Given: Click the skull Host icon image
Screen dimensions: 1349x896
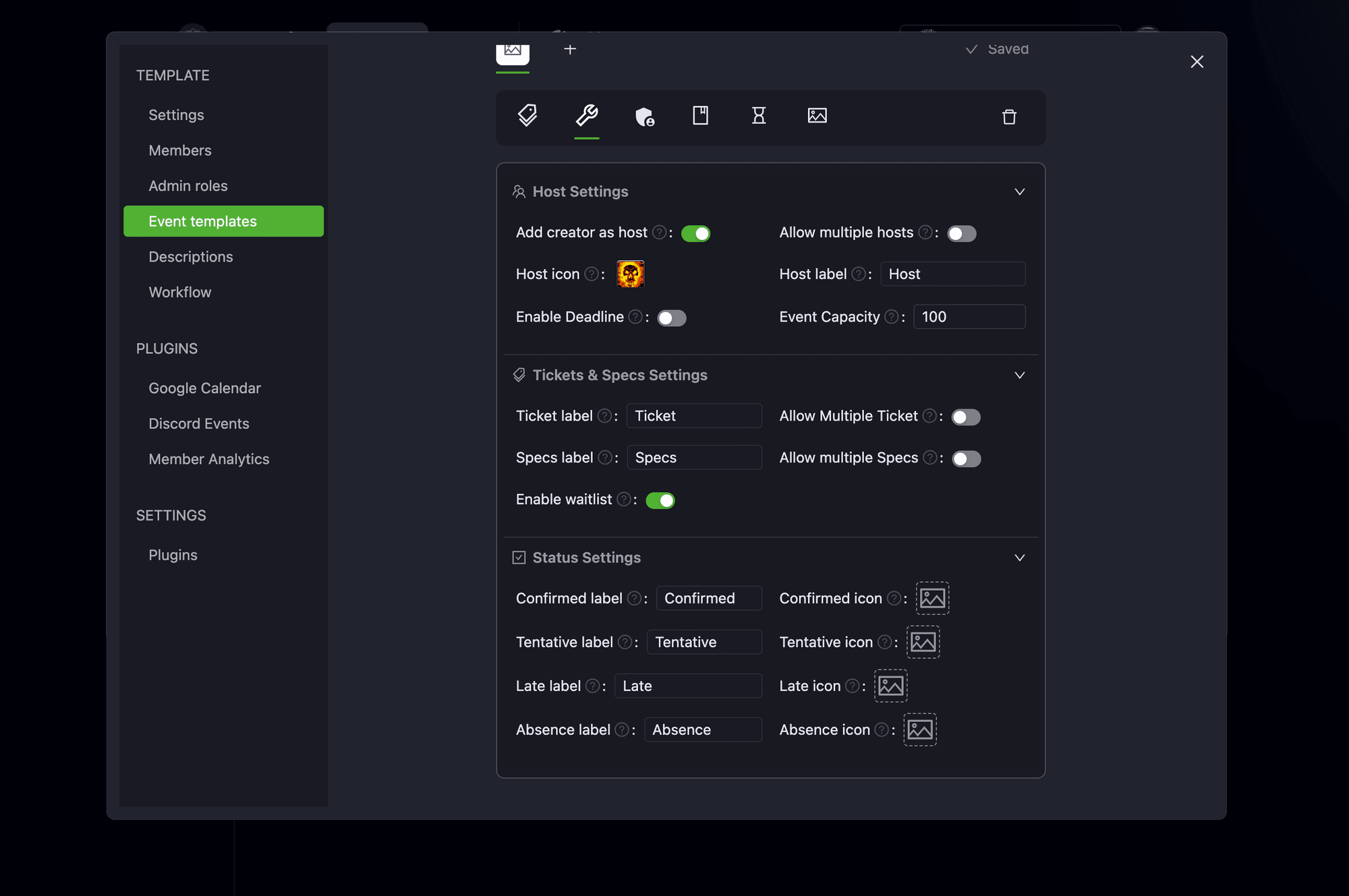Looking at the screenshot, I should click(630, 274).
